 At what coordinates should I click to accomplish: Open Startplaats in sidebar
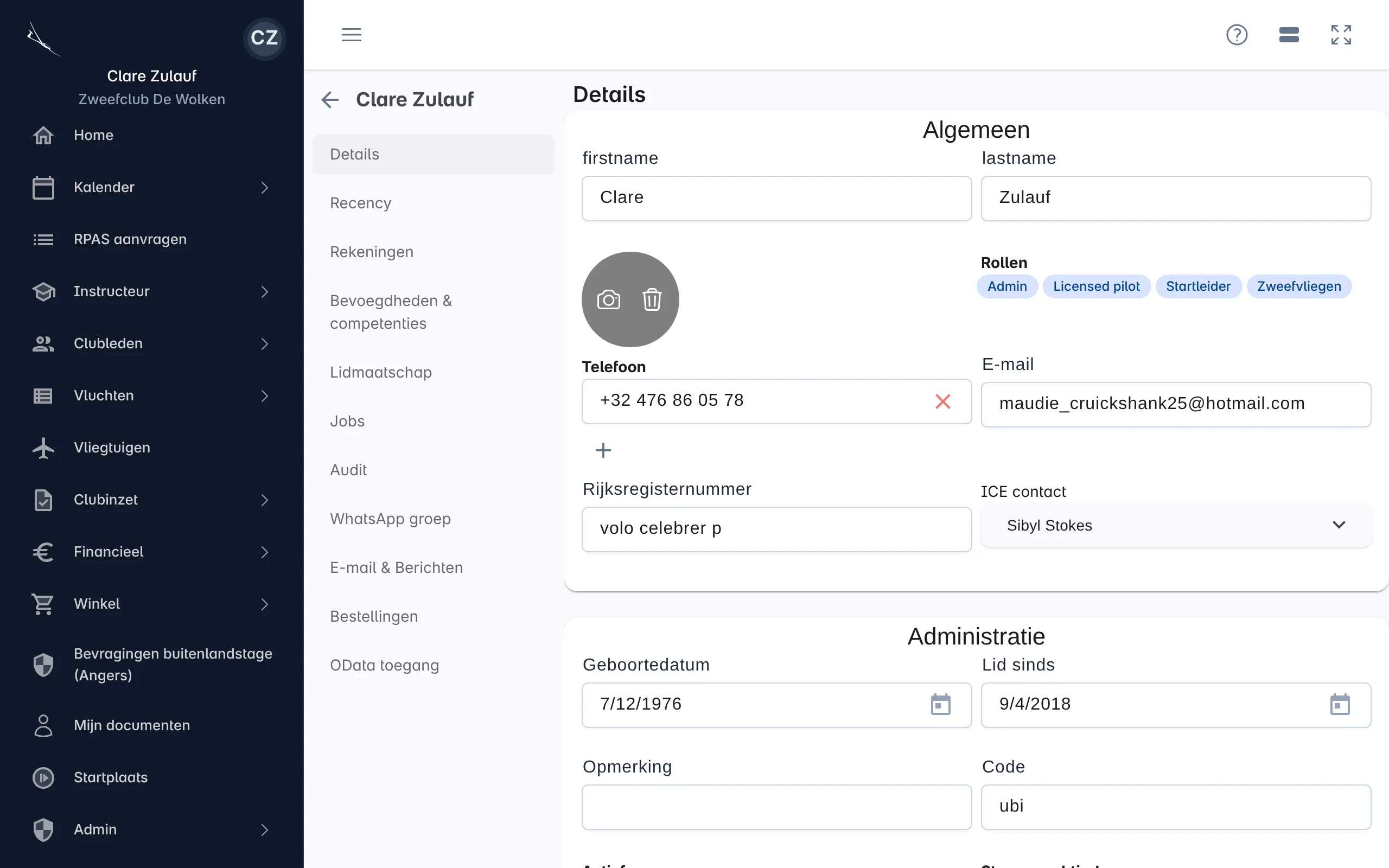pos(151,778)
